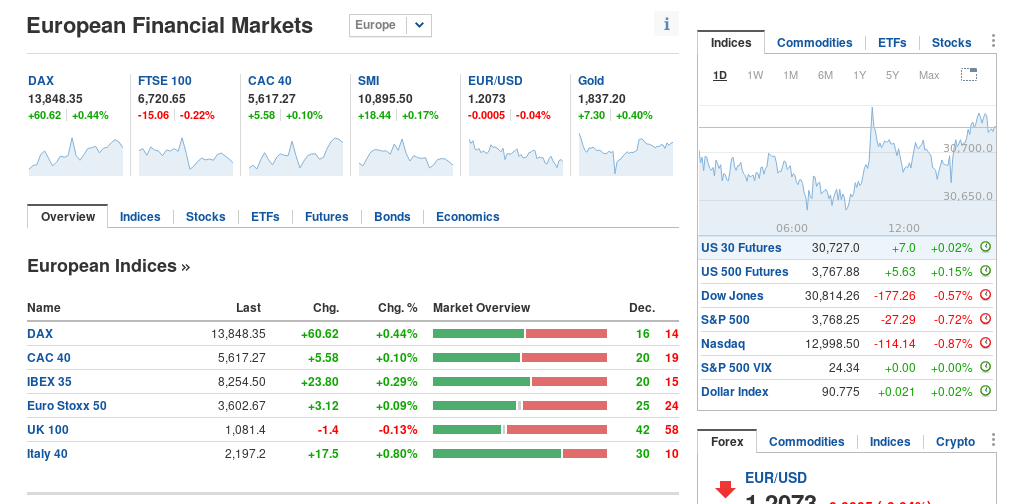Open EUR/USD link in the top ticker
Viewport: 1023px width, 504px height.
pyautogui.click(x=495, y=81)
